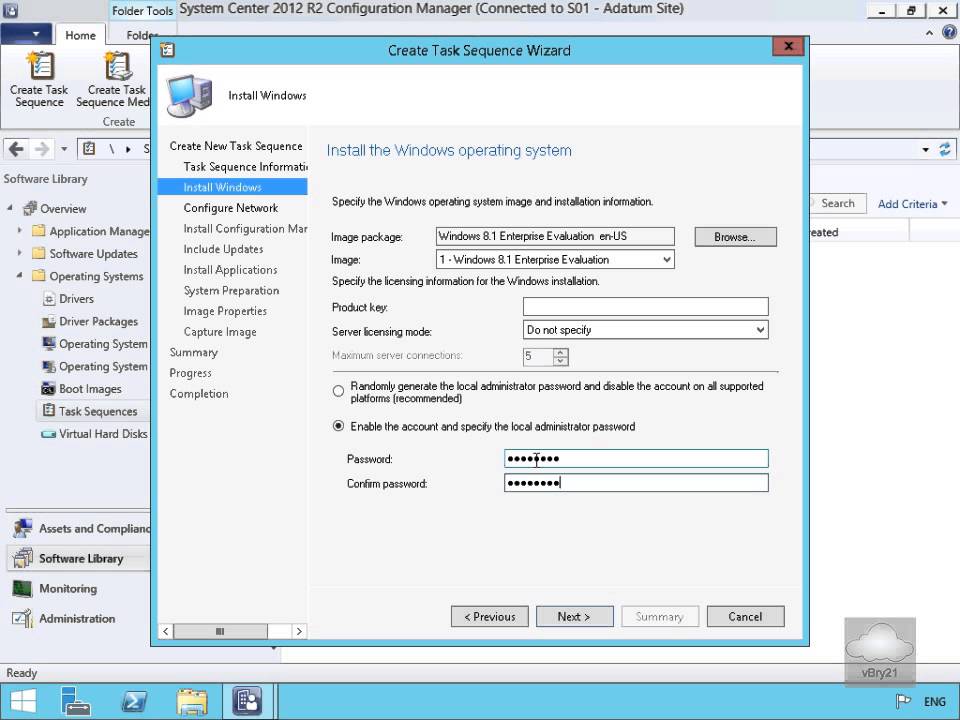This screenshot has width=960, height=720.
Task: Click Application Management folder icon
Action: [x=39, y=231]
